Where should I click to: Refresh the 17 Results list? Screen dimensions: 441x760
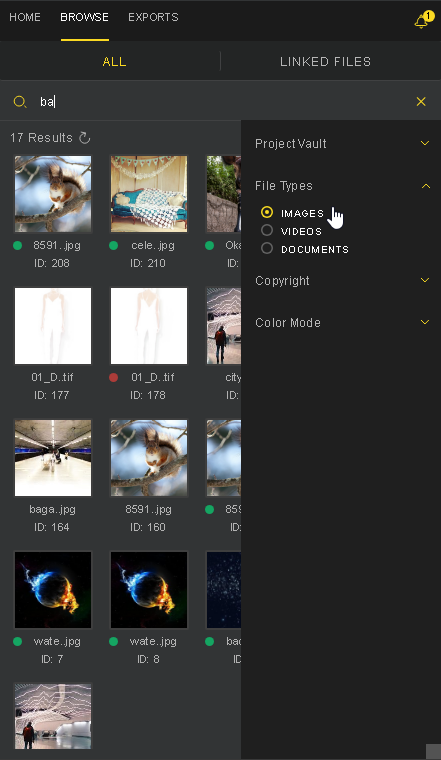click(85, 138)
